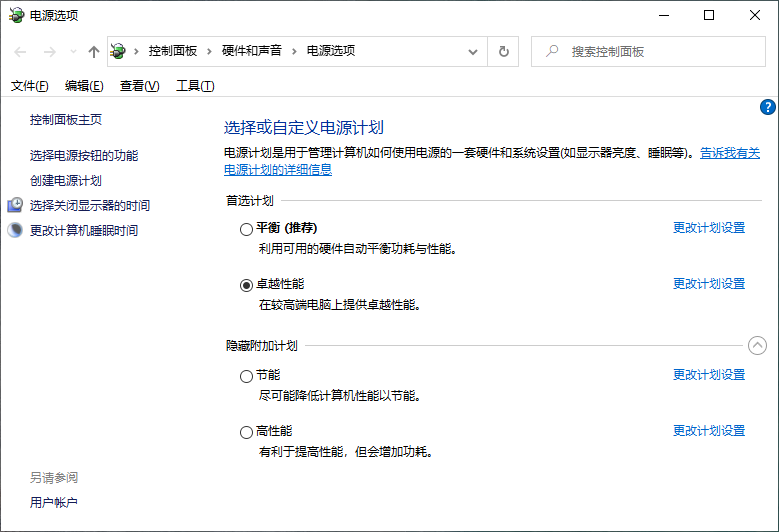Click the sleep moon icon in sidebar

(x=15, y=229)
